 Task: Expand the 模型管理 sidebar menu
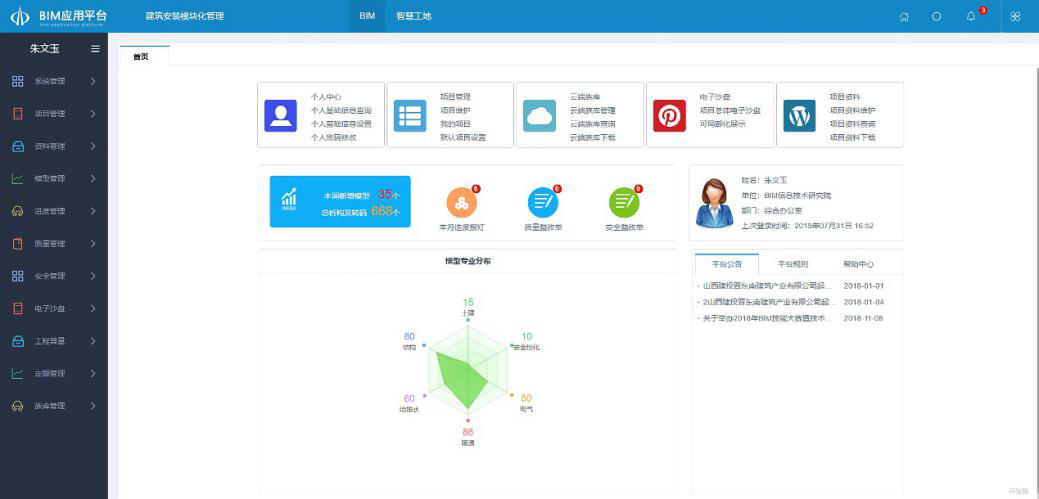[x=54, y=178]
